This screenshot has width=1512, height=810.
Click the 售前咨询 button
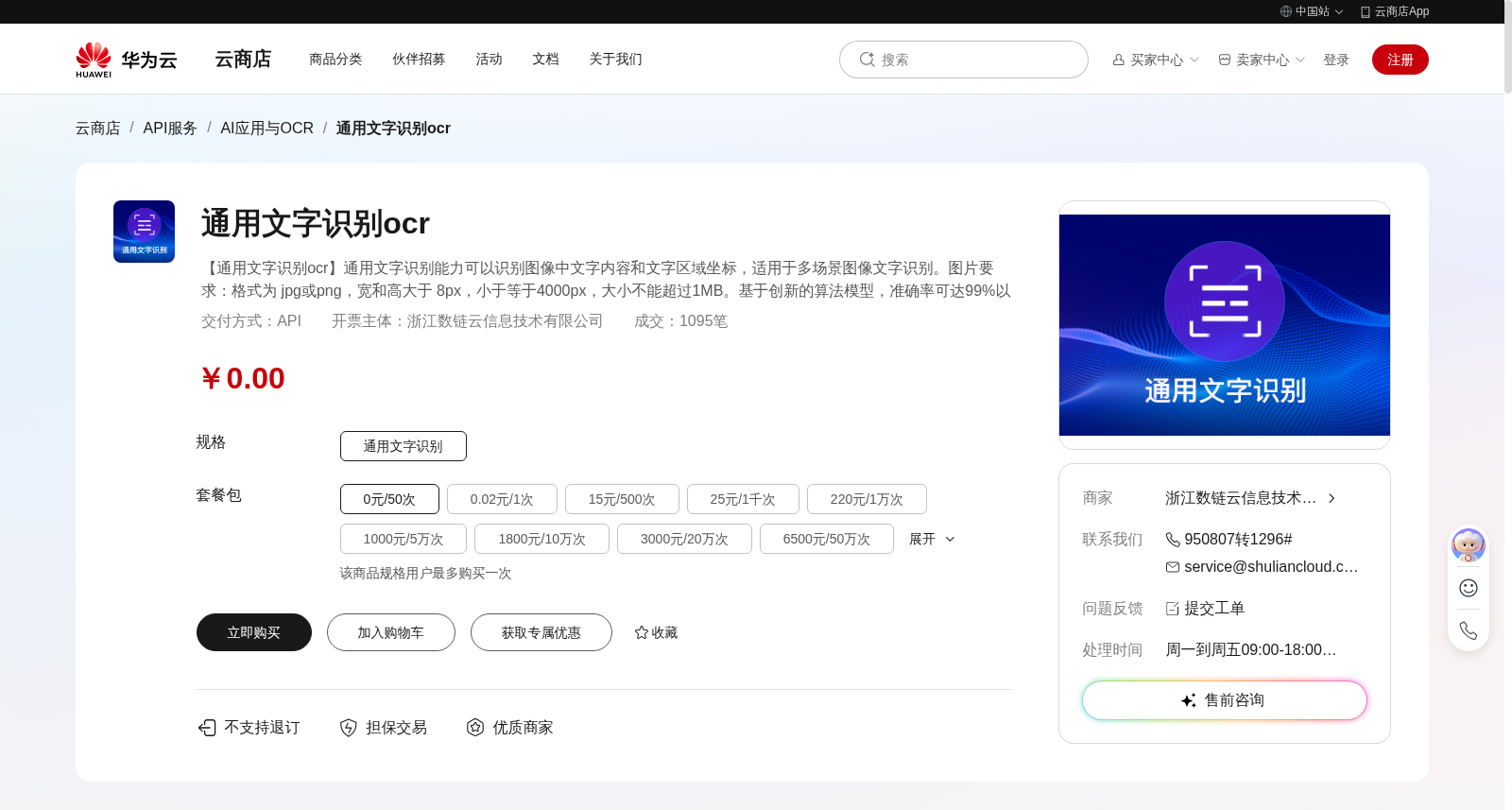coord(1225,700)
